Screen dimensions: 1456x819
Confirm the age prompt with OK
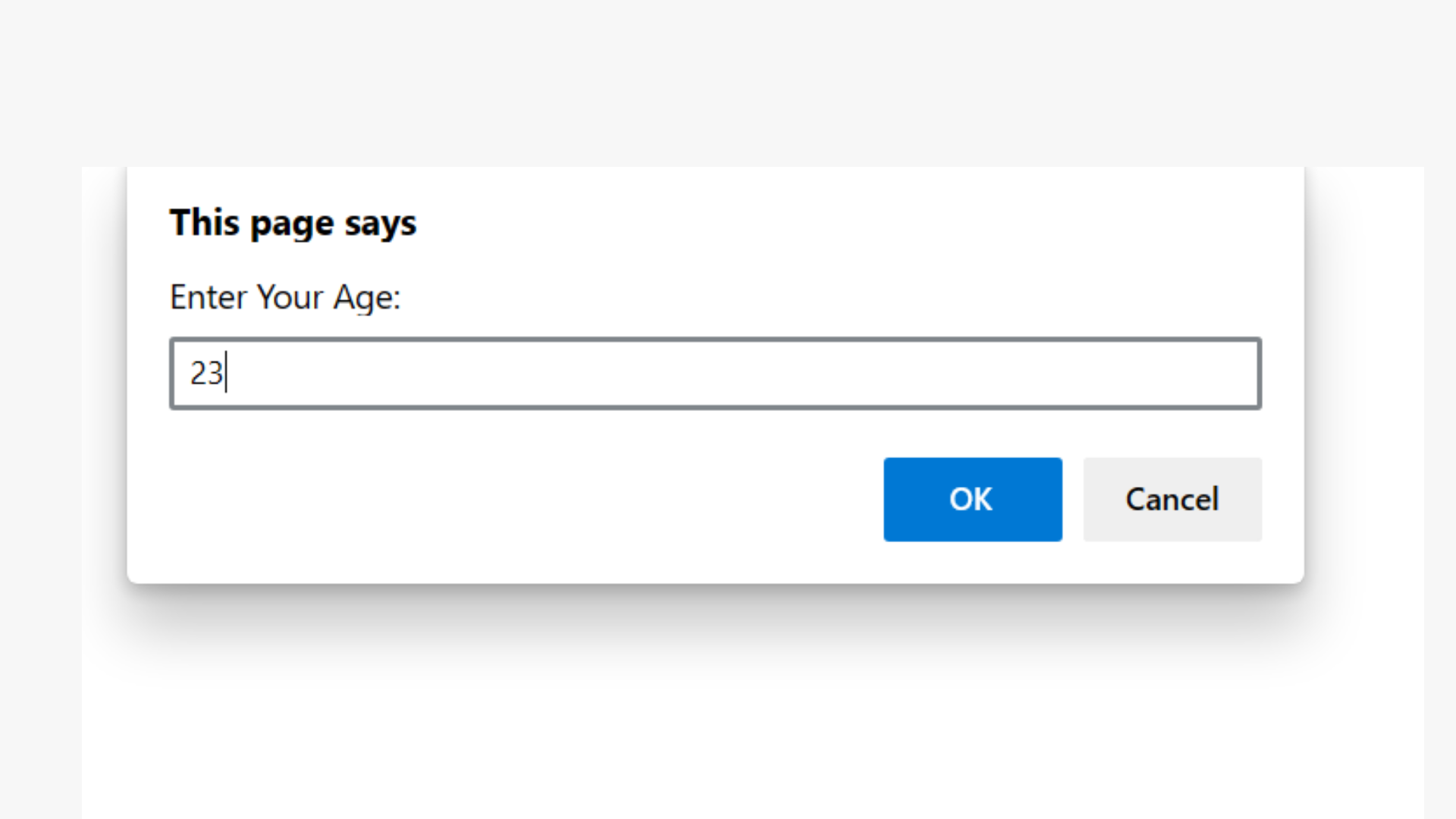coord(972,499)
